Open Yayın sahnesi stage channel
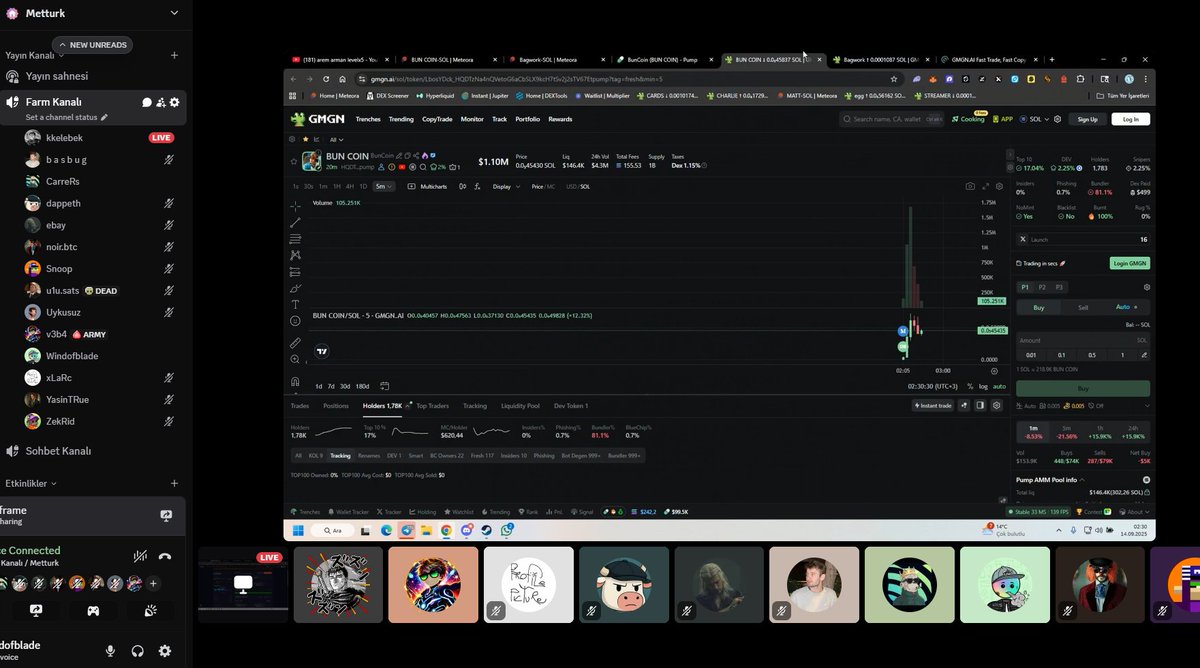 pyautogui.click(x=57, y=76)
